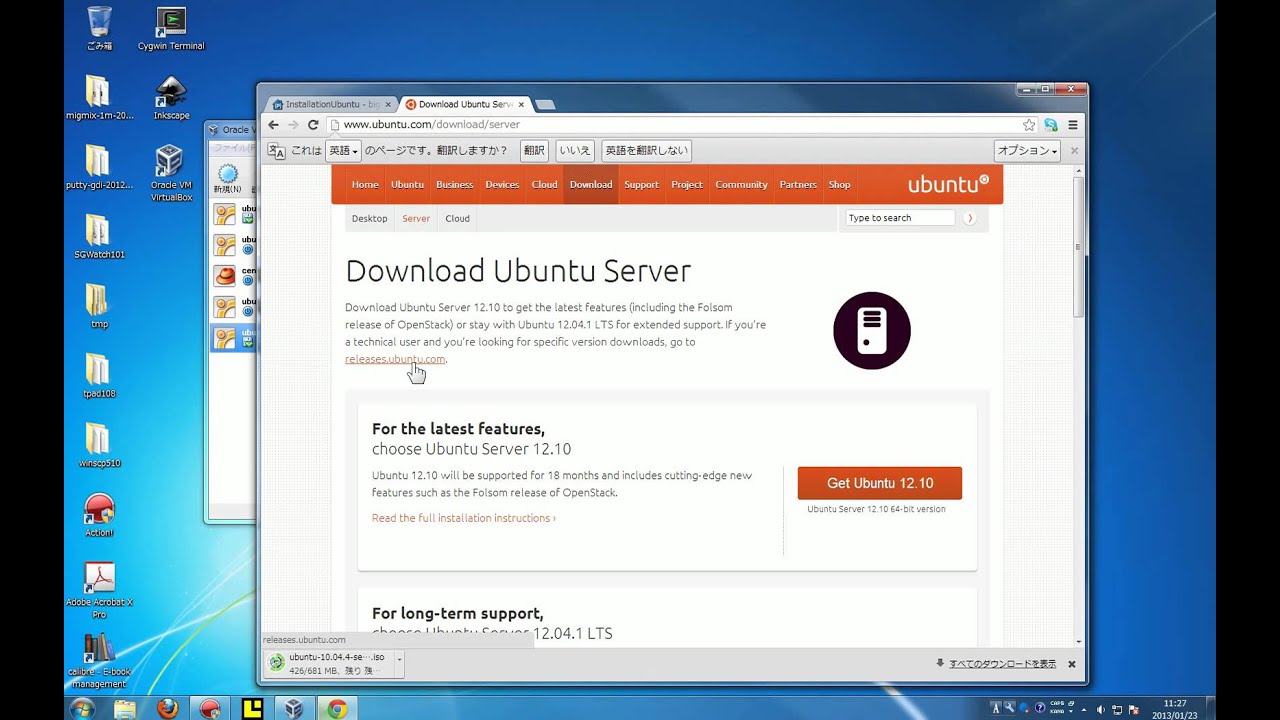Image resolution: width=1280 pixels, height=720 pixels.
Task: Open the Windows Start button
Action: point(82,708)
